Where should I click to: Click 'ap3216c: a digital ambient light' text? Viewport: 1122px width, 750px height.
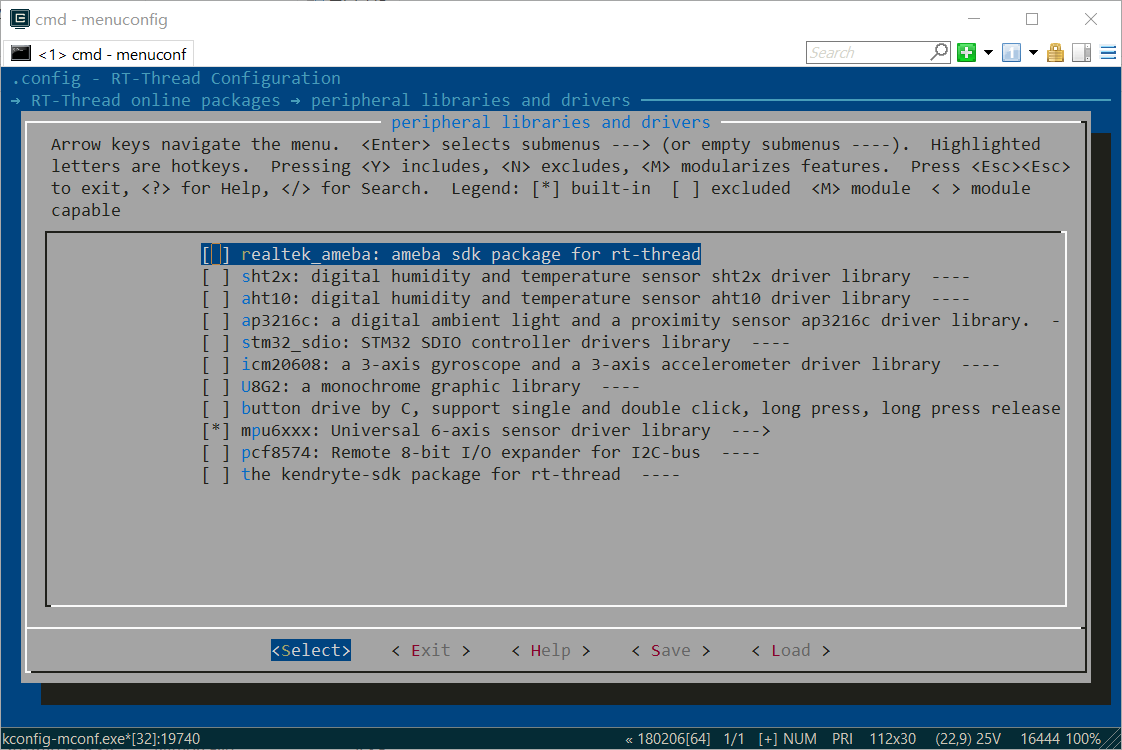635,321
